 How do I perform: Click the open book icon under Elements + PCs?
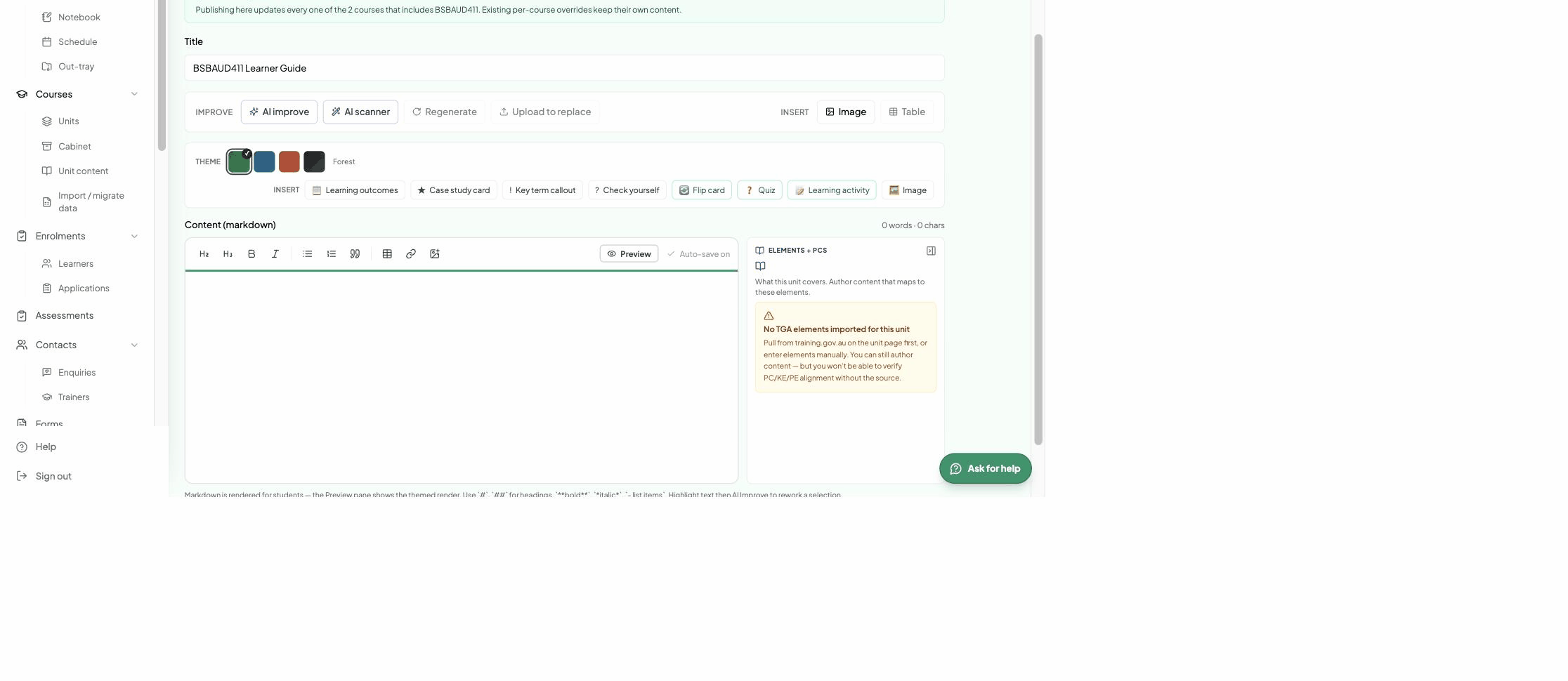click(x=760, y=266)
